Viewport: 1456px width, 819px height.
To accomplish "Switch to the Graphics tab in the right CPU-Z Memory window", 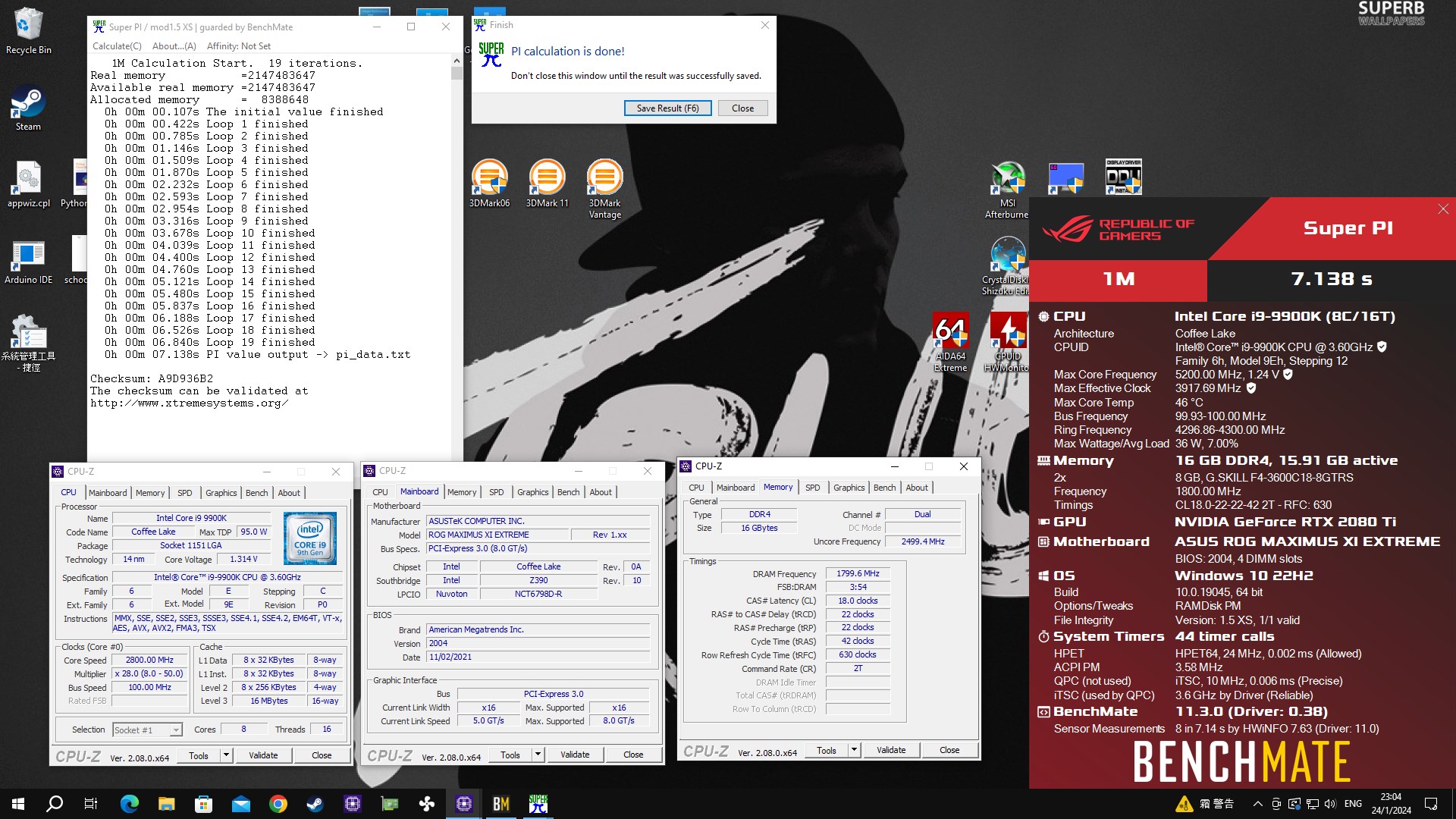I will [849, 488].
